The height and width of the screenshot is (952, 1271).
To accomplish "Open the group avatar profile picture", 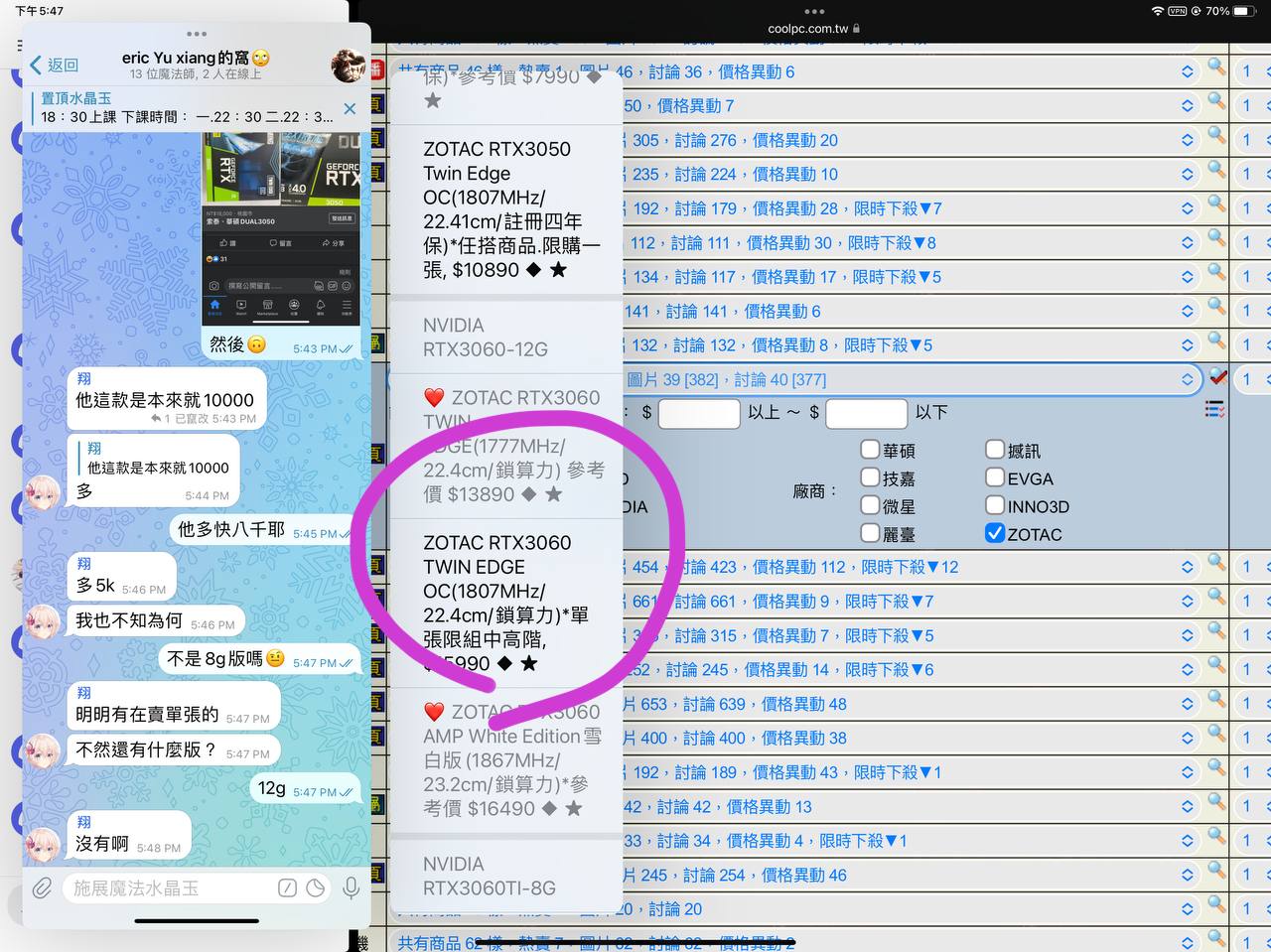I will 348,66.
